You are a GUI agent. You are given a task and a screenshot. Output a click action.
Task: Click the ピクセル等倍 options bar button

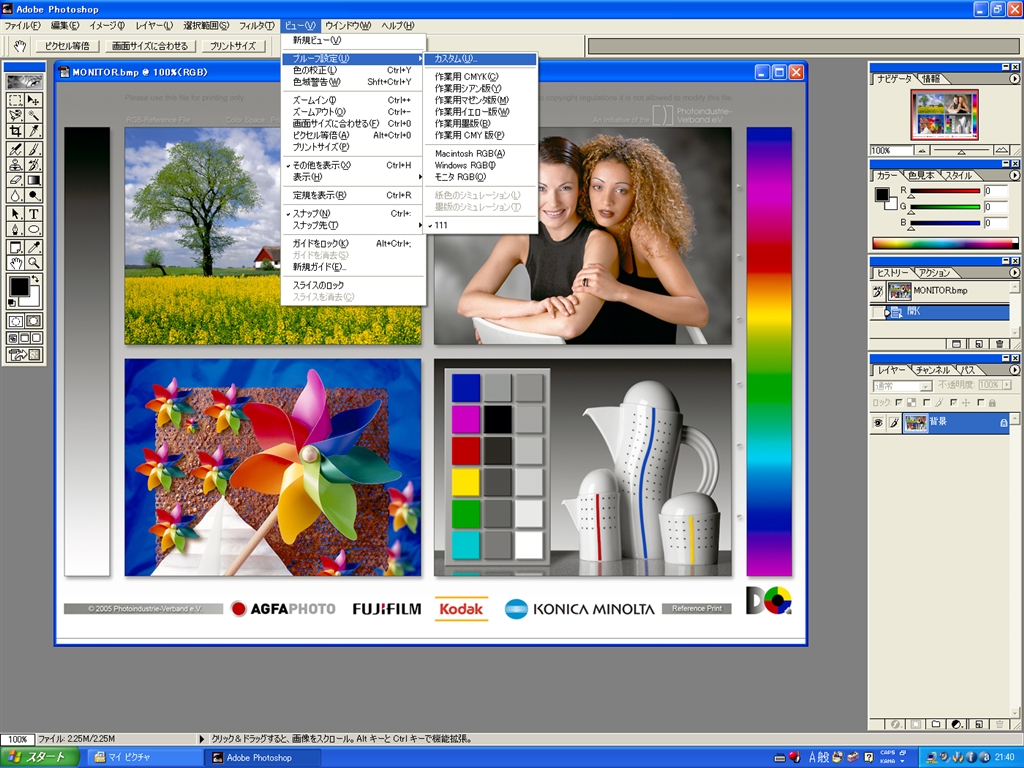point(67,46)
